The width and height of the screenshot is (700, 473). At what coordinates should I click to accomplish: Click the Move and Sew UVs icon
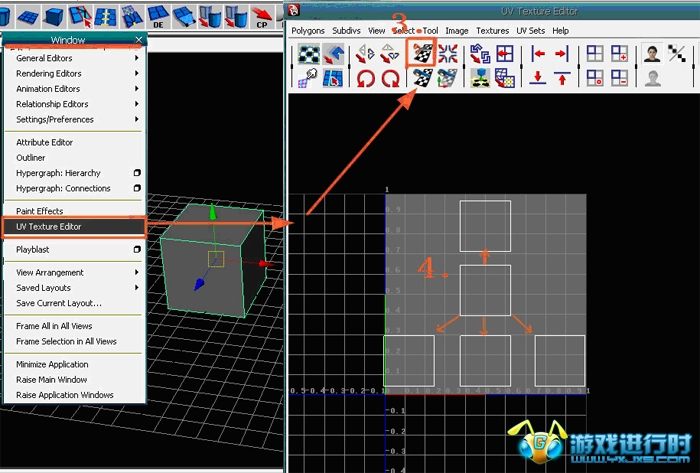point(447,78)
